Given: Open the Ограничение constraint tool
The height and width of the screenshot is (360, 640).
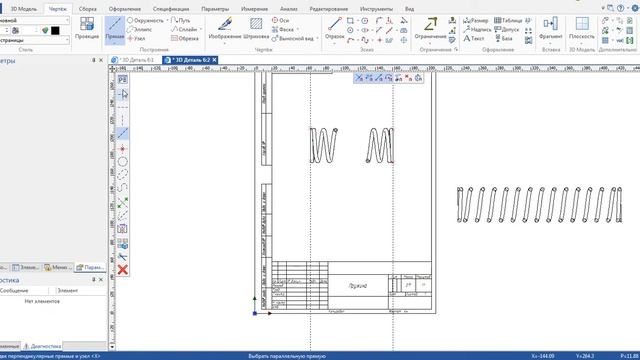Looking at the screenshot, I should 430,28.
